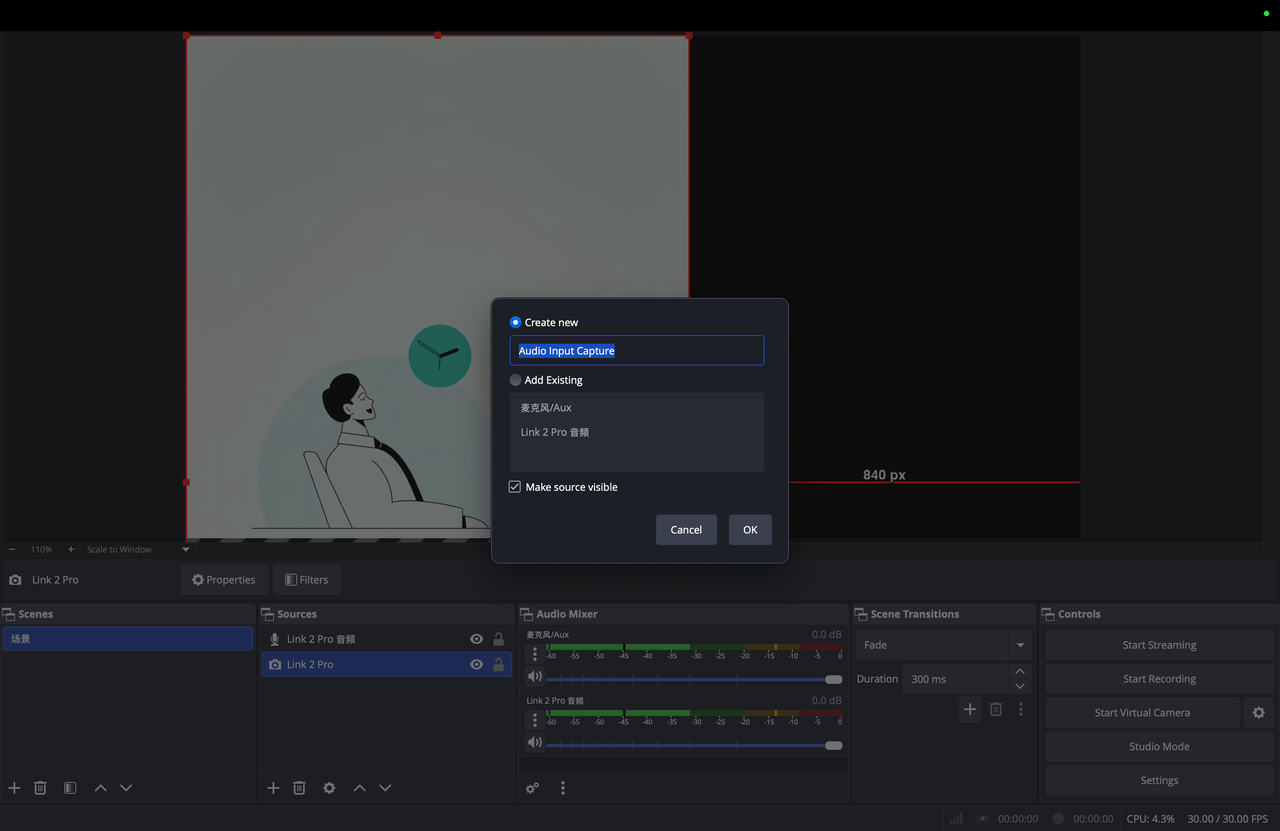Screen dimensions: 1280x831
Task: Uncheck Make source visible checkbox
Action: point(515,487)
